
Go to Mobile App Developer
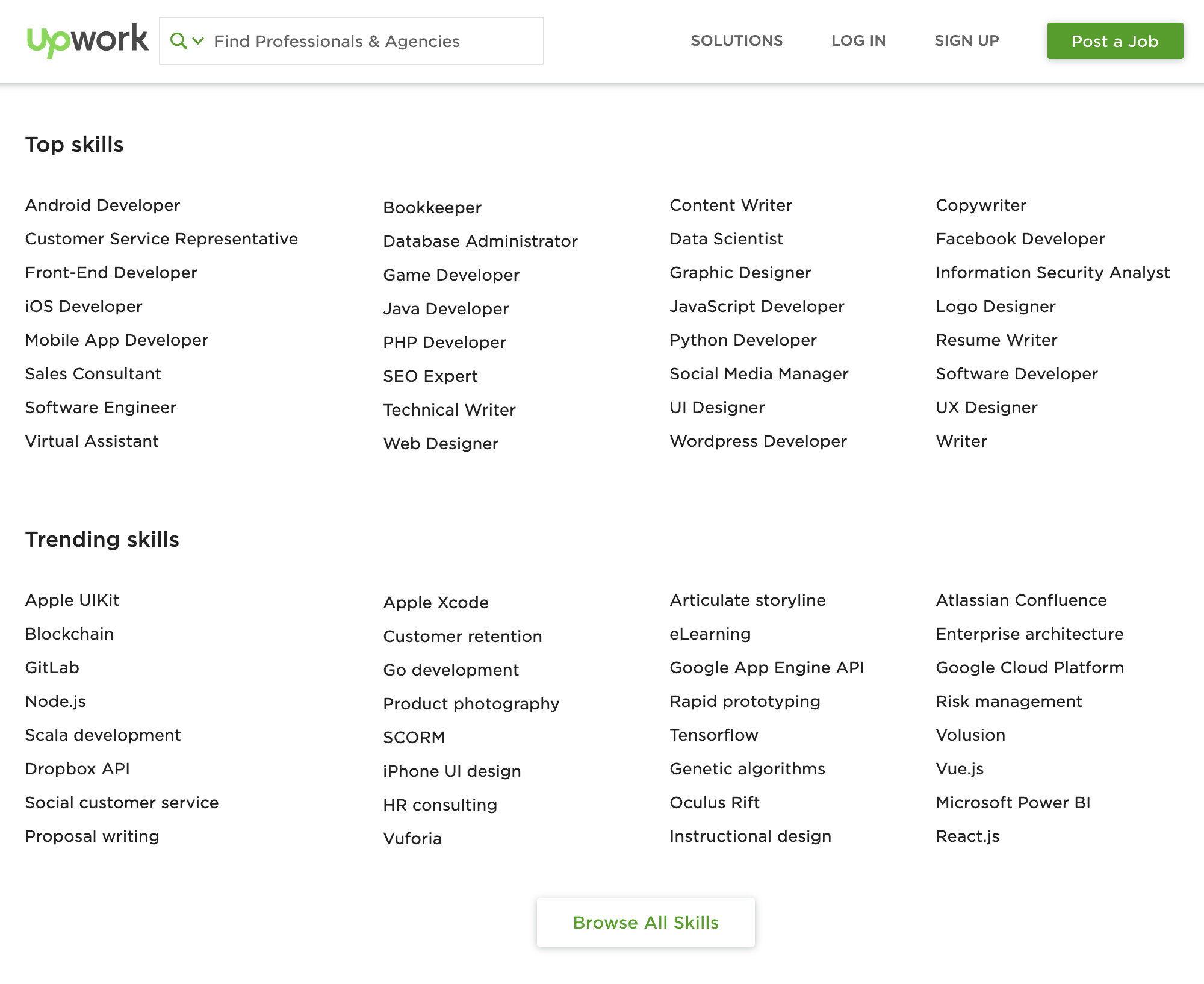tap(116, 340)
